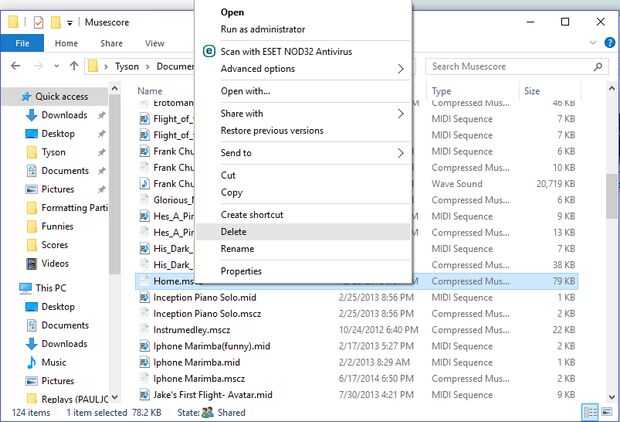620x422 pixels.
Task: Go up one folder level
Action: [74, 66]
